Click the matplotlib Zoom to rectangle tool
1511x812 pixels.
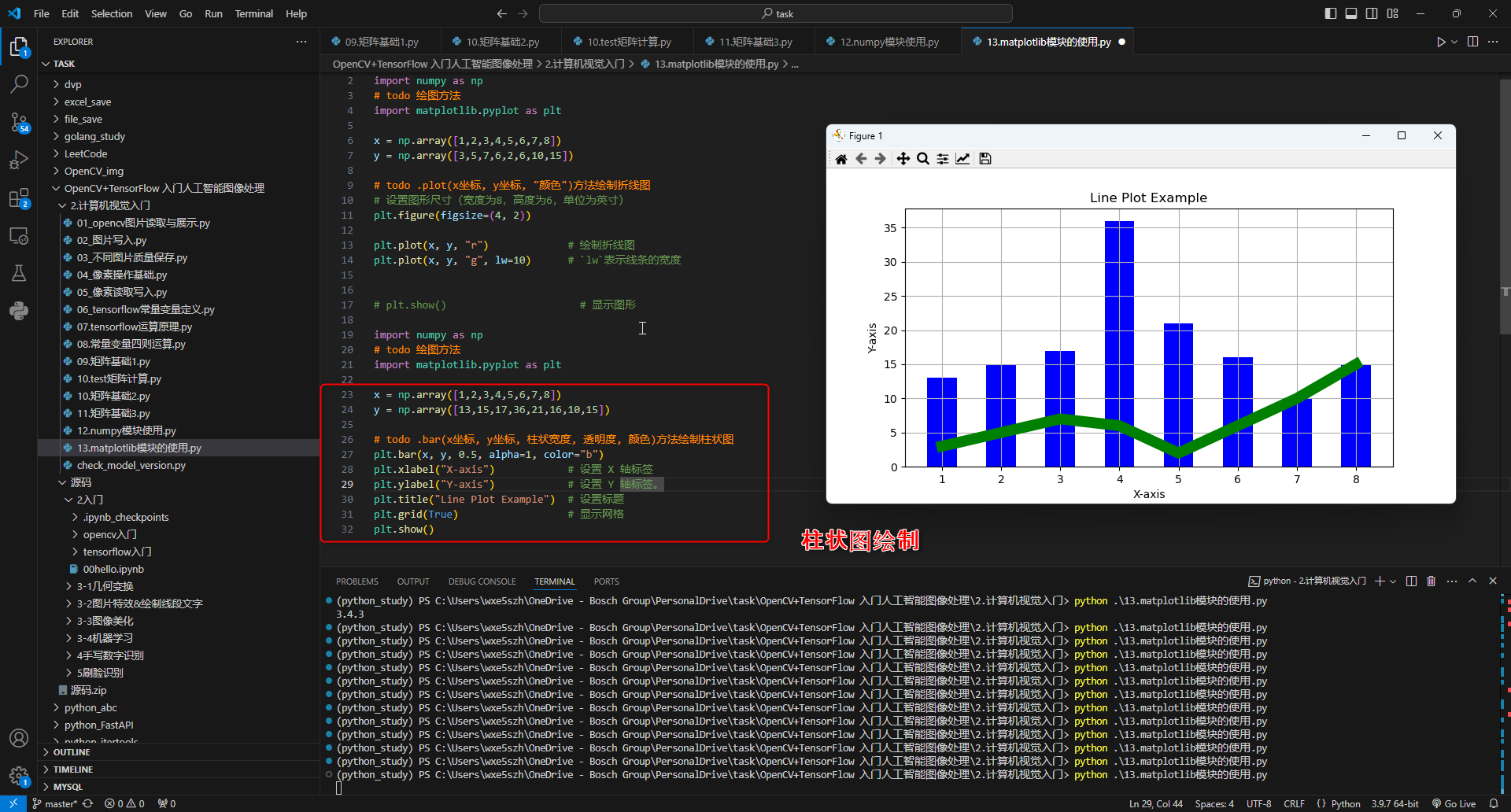pos(923,159)
